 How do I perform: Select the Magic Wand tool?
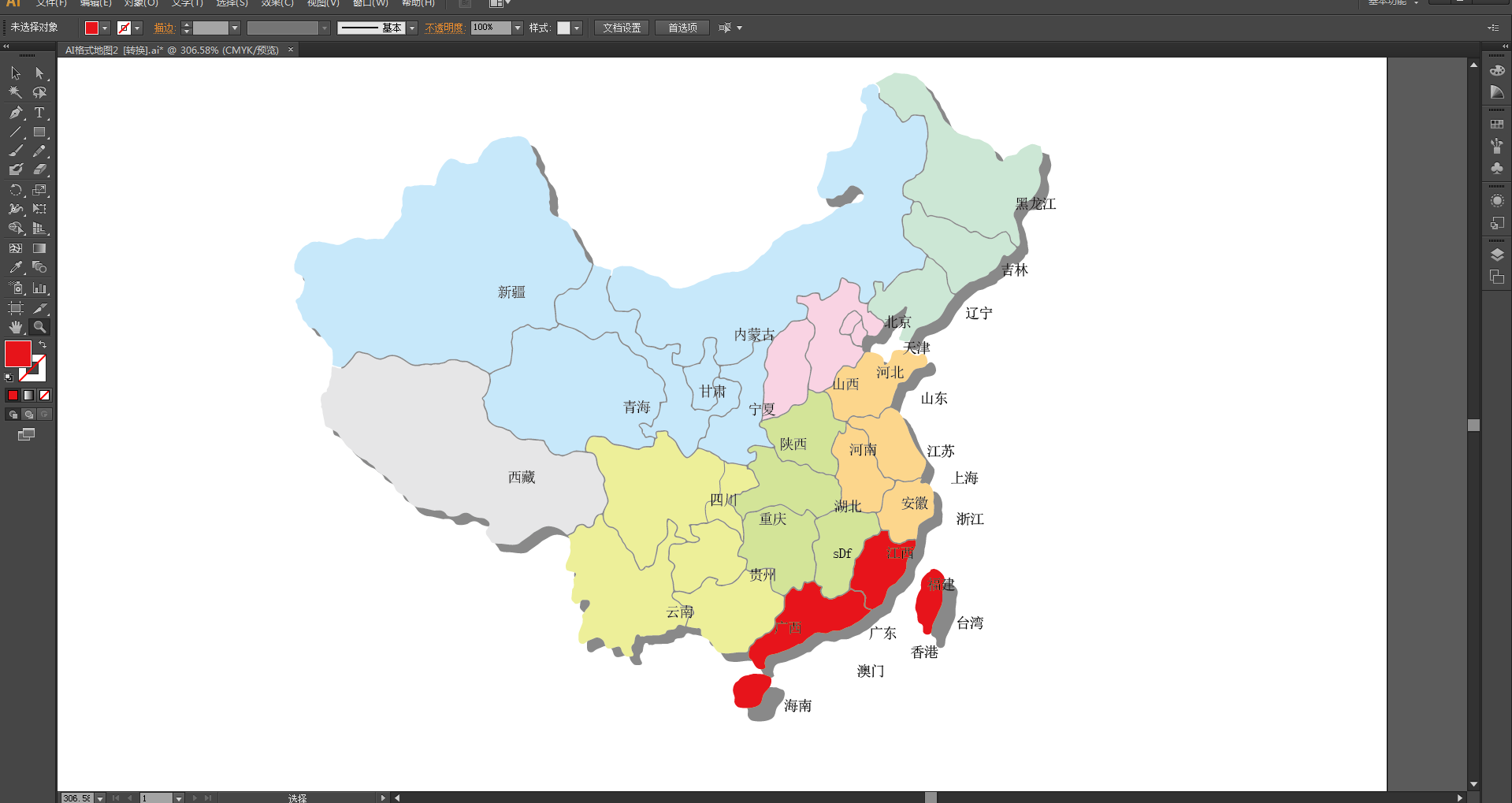click(x=16, y=92)
